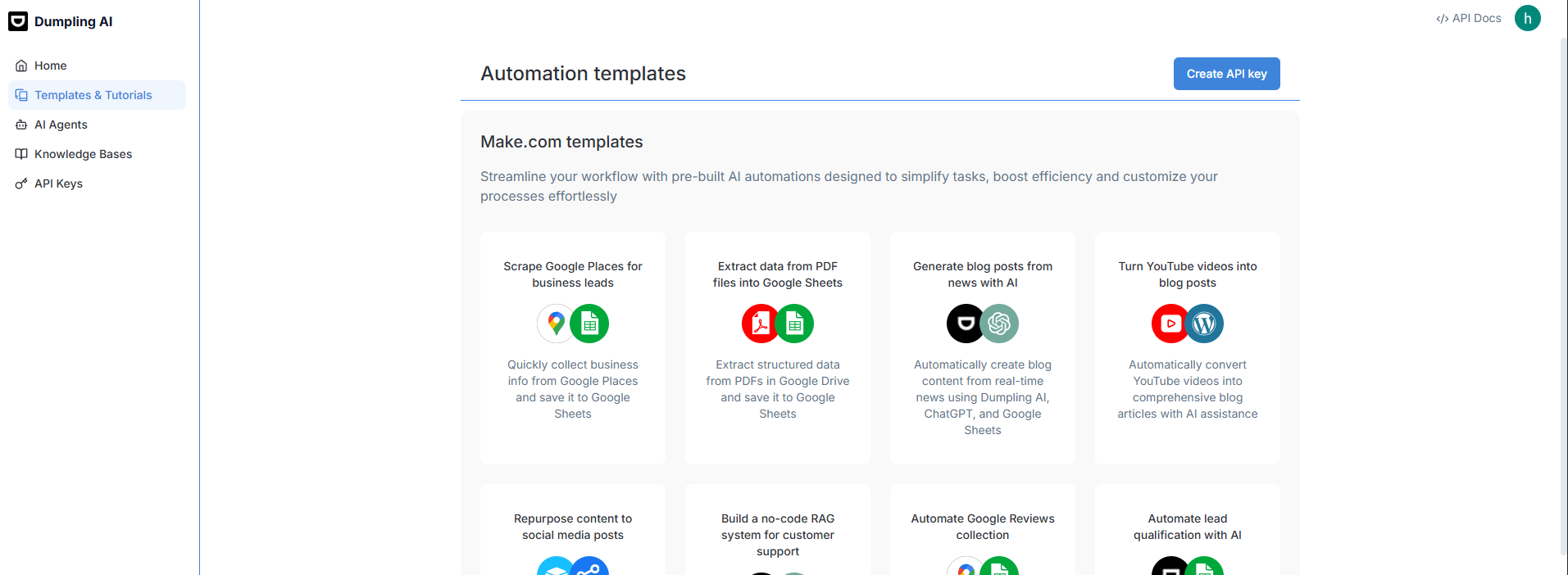Select Templates & Tutorials in sidebar
Screen dimensions: 1568x575
click(x=97, y=95)
